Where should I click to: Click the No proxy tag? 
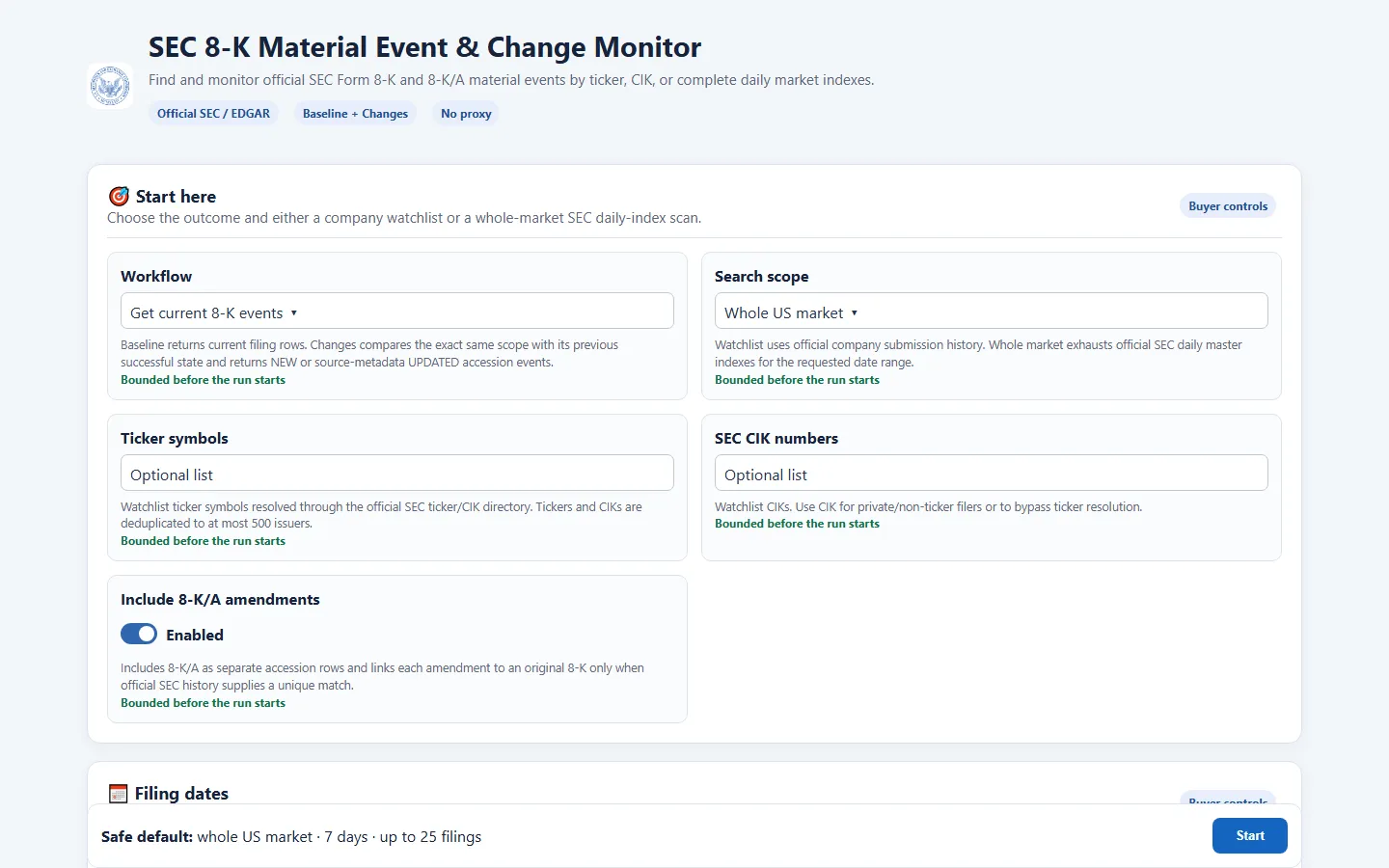(x=466, y=113)
